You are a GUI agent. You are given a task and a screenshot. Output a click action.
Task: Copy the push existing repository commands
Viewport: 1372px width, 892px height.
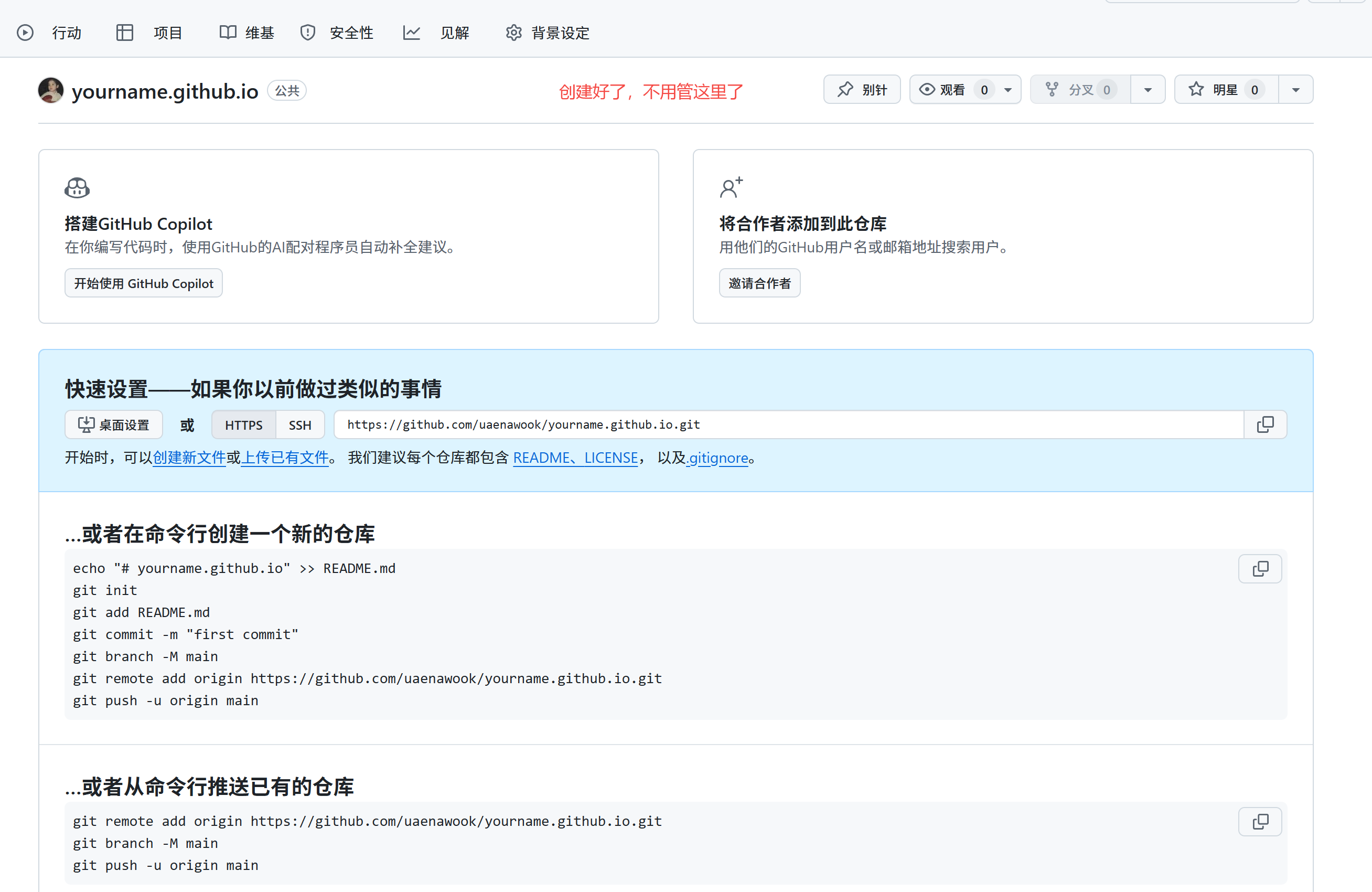point(1260,822)
